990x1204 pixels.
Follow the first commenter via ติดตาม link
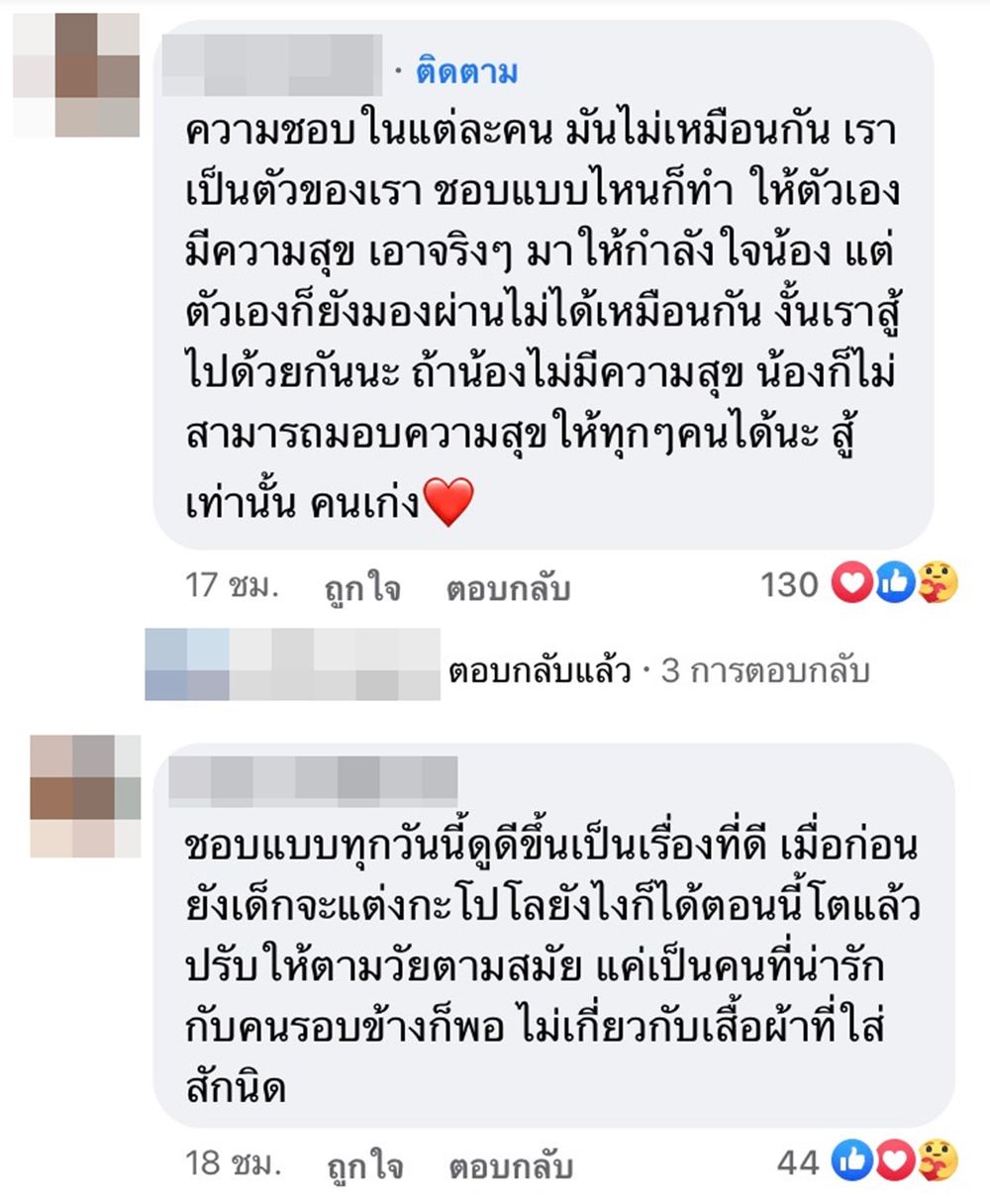click(467, 72)
